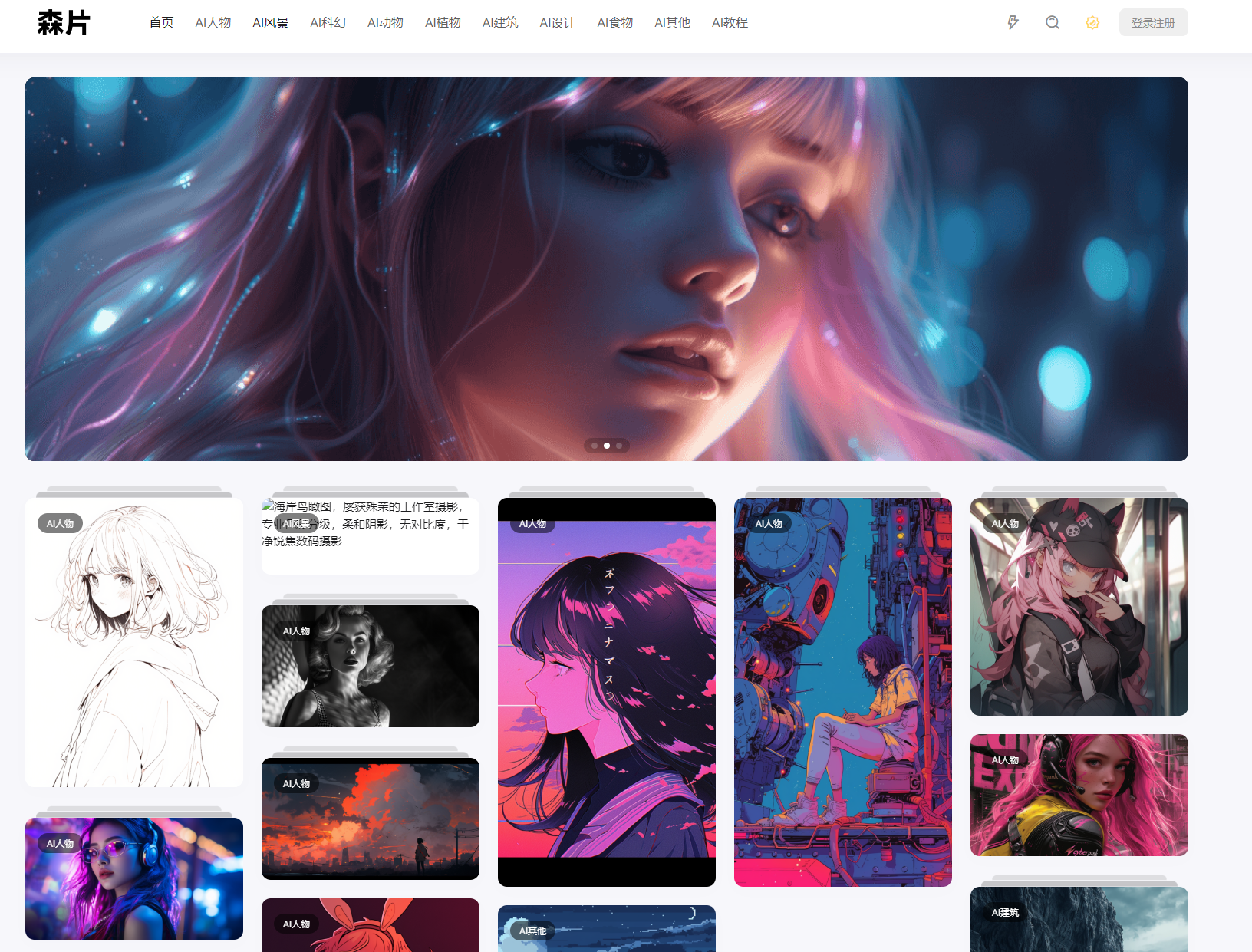Screen dimensions: 1252x952
Task: Open the pink-haired cat cap girl thumbnail
Action: click(1079, 607)
